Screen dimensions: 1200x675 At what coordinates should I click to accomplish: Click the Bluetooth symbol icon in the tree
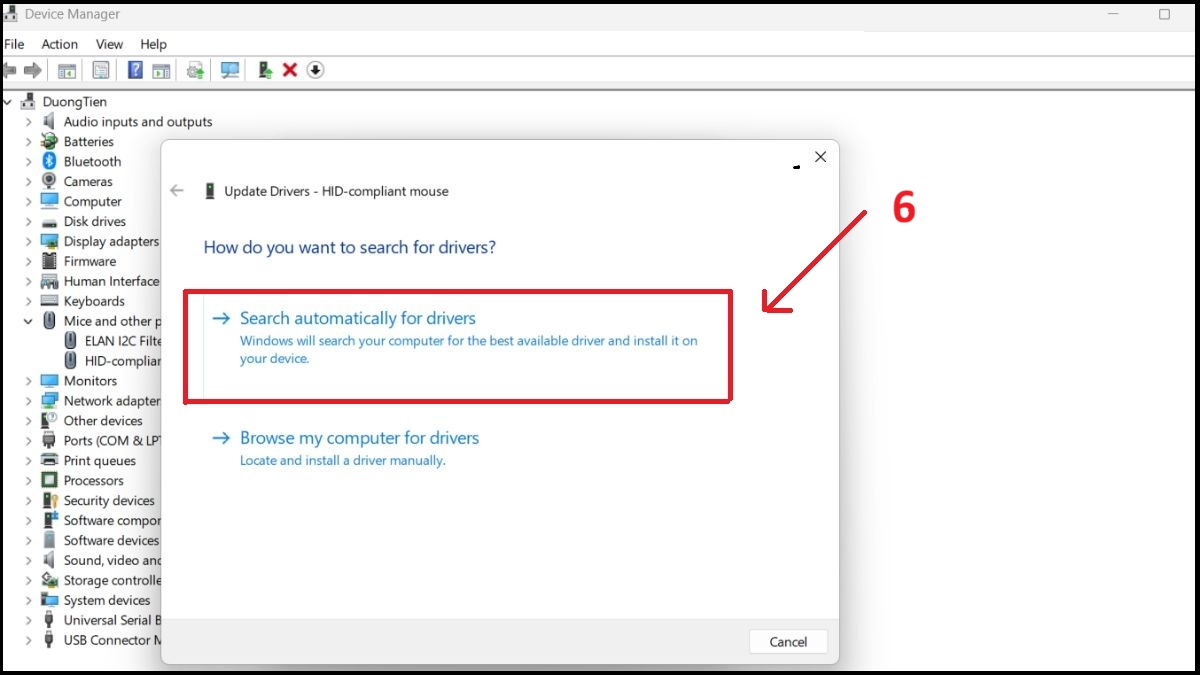click(49, 162)
